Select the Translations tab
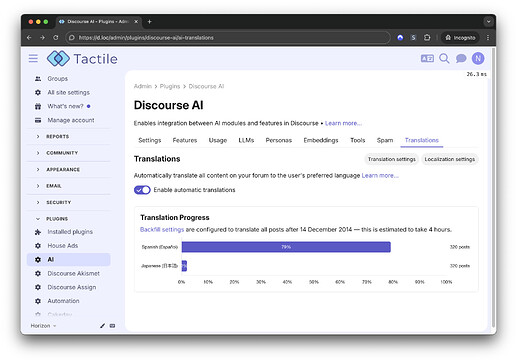517x362 pixels. [x=422, y=140]
